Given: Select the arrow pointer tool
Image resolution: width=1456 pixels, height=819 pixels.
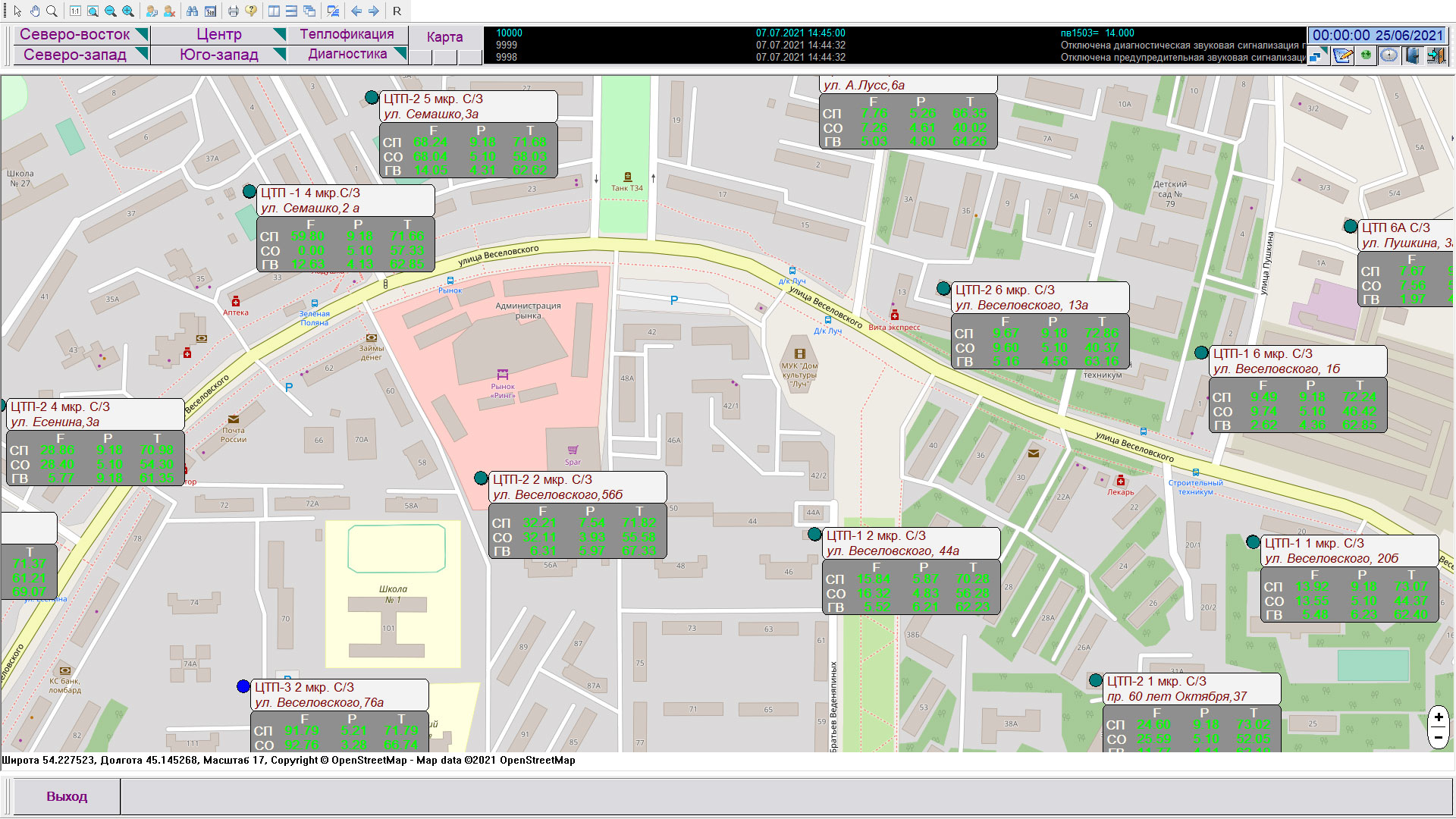Looking at the screenshot, I should [18, 11].
